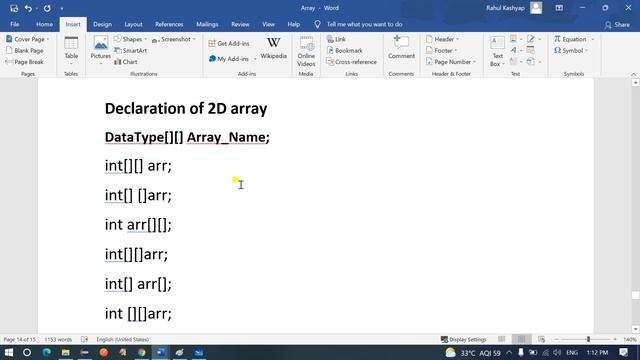640x360 pixels.
Task: Insert a Cross-reference
Action: pyautogui.click(x=351, y=62)
